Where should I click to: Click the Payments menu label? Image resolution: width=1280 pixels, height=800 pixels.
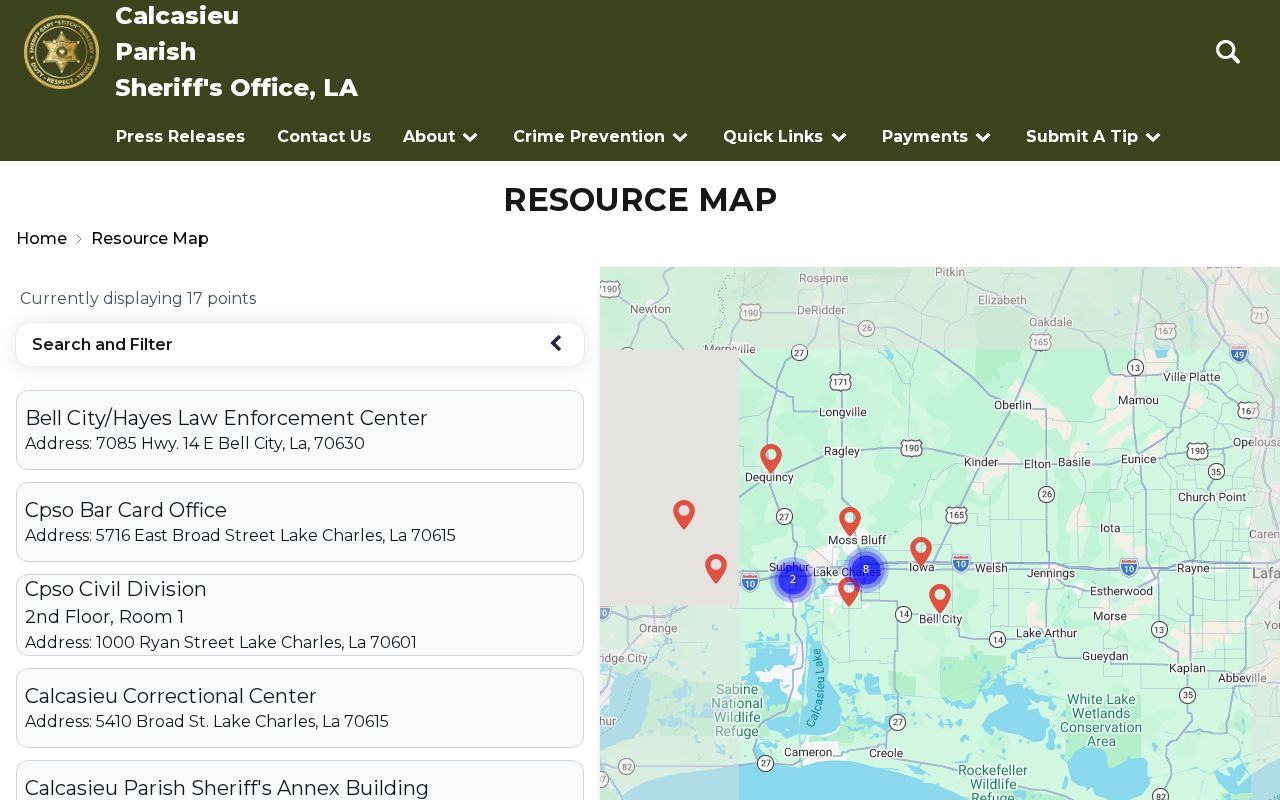[925, 137]
